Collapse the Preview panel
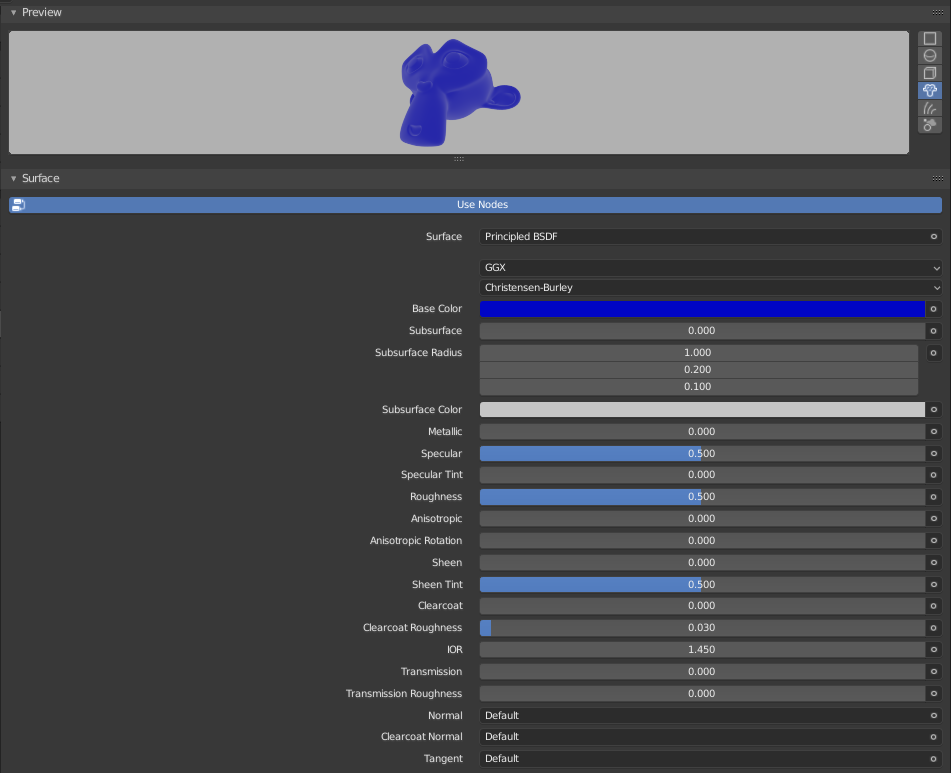Screen dimensions: 951x773 [13, 12]
